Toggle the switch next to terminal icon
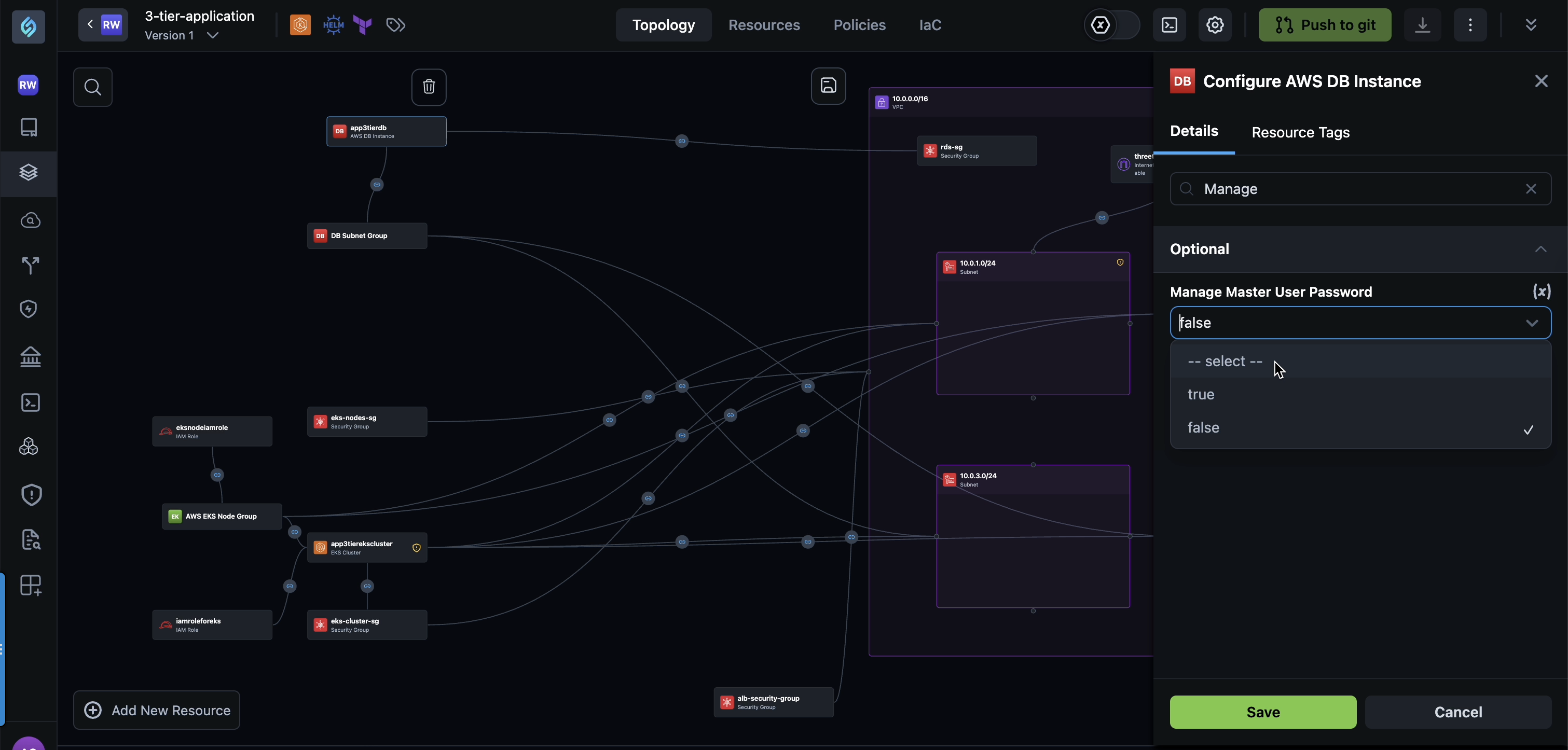Image resolution: width=1568 pixels, height=750 pixels. 1111,25
